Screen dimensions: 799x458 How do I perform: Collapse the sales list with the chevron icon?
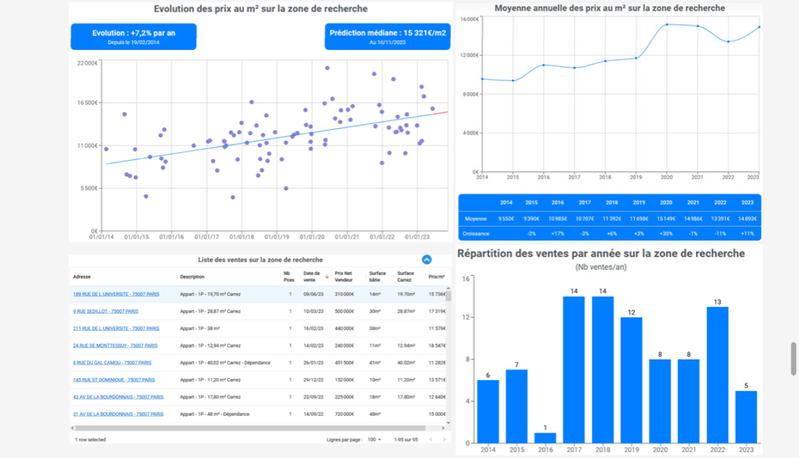pyautogui.click(x=427, y=259)
